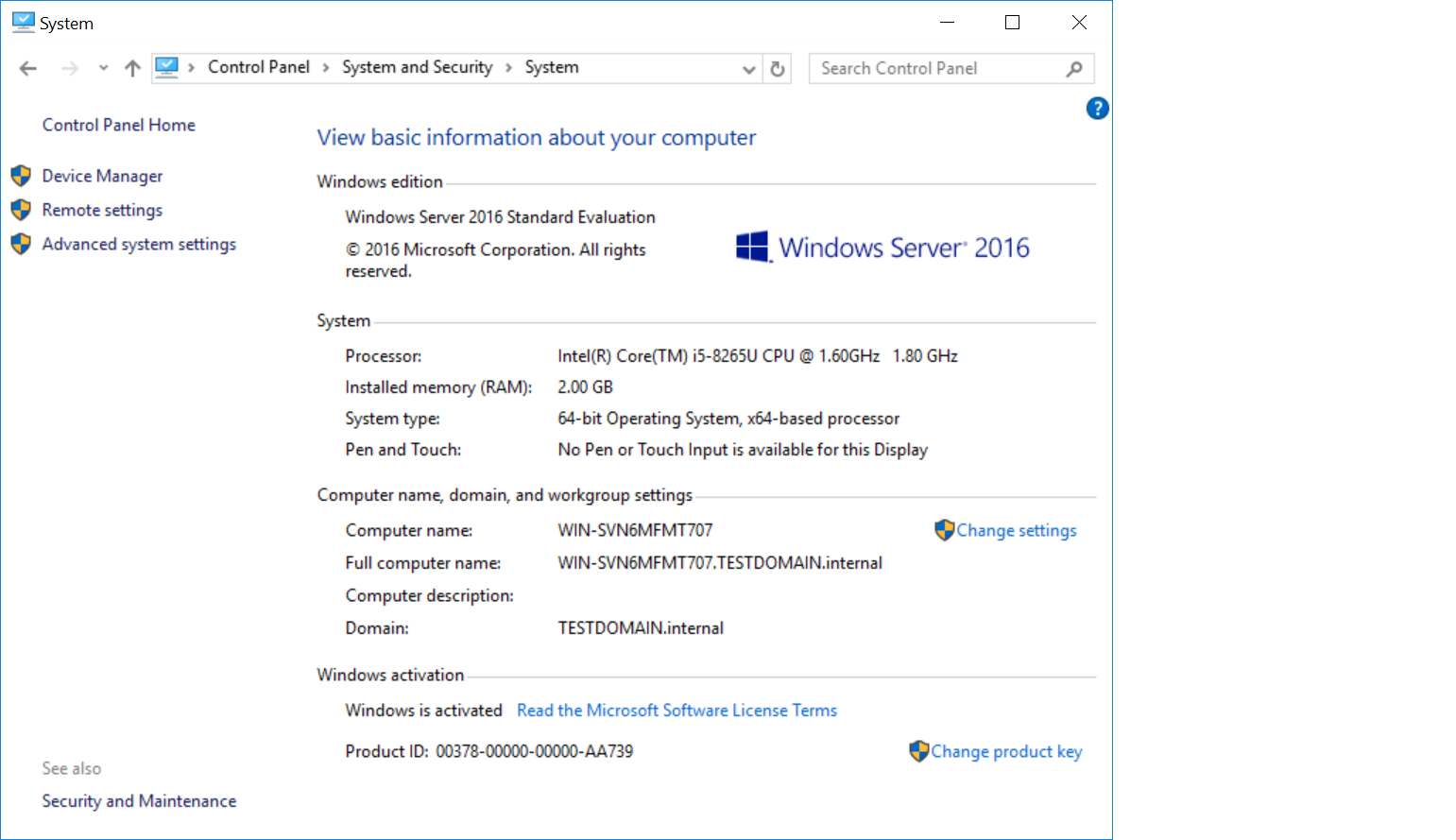Click the Windows Server 2016 logo
Image resolution: width=1456 pixels, height=840 pixels.
[x=882, y=248]
